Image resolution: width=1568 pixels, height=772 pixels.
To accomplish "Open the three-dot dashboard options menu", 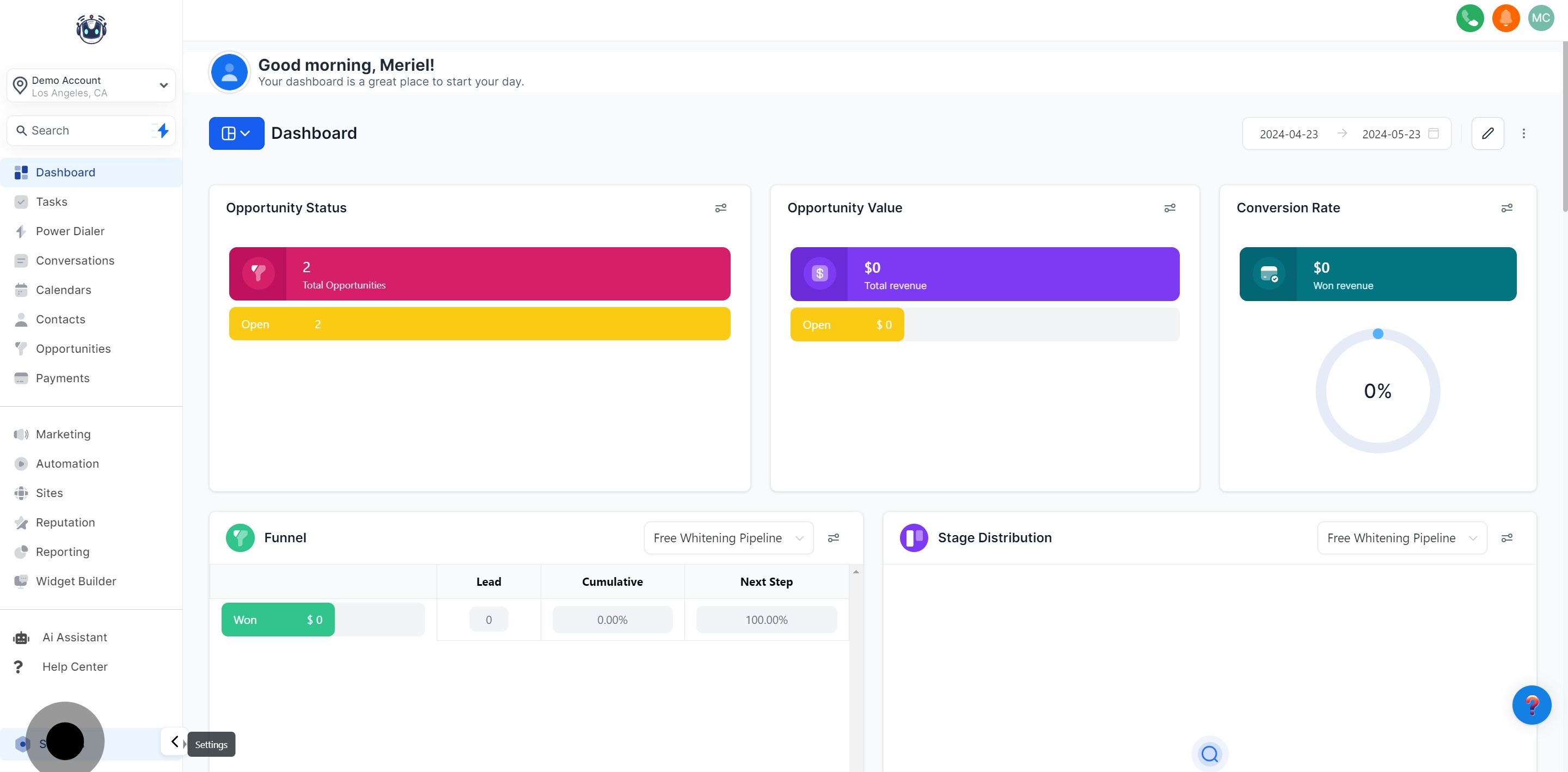I will click(x=1523, y=133).
